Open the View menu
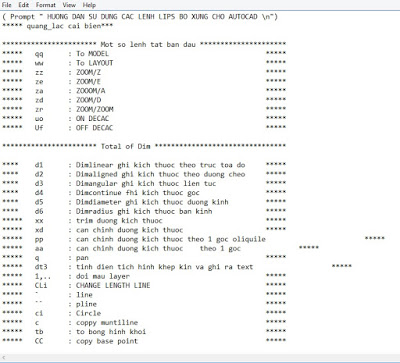400x363 pixels. (x=69, y=5)
